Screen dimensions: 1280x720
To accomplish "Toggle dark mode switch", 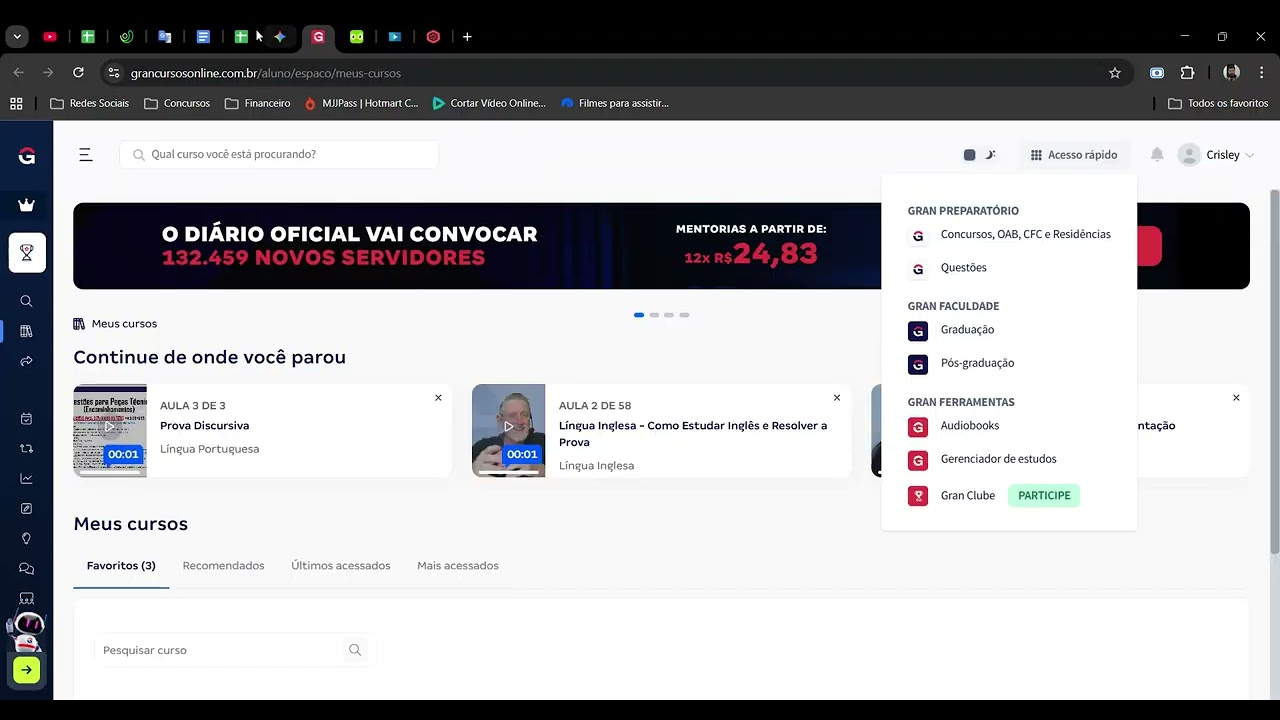I will tap(980, 155).
